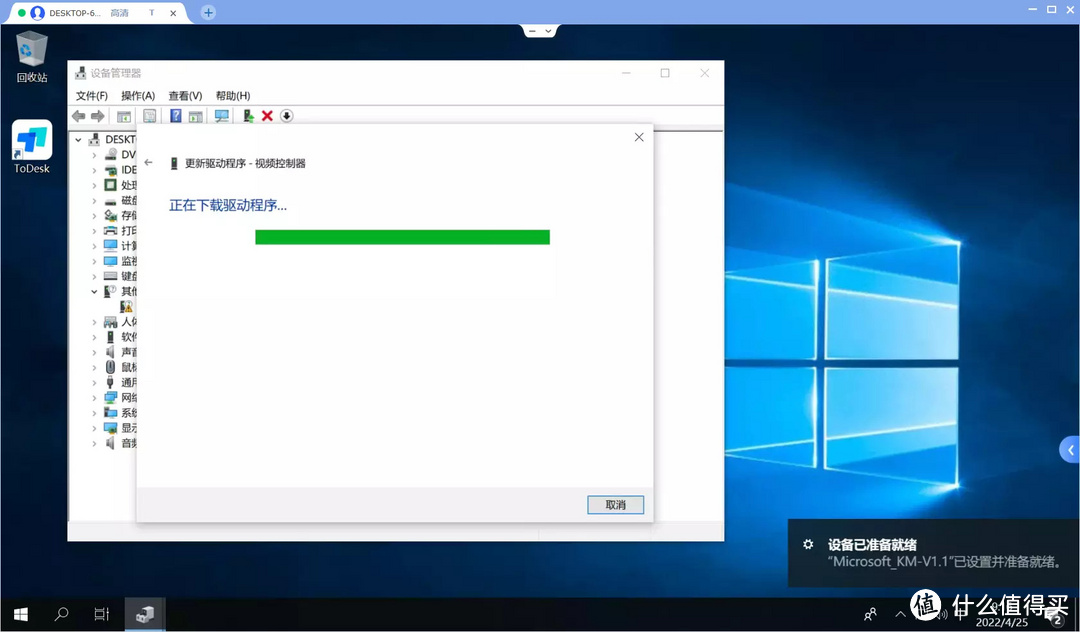Select the network adapter icon in the tree

pos(110,397)
